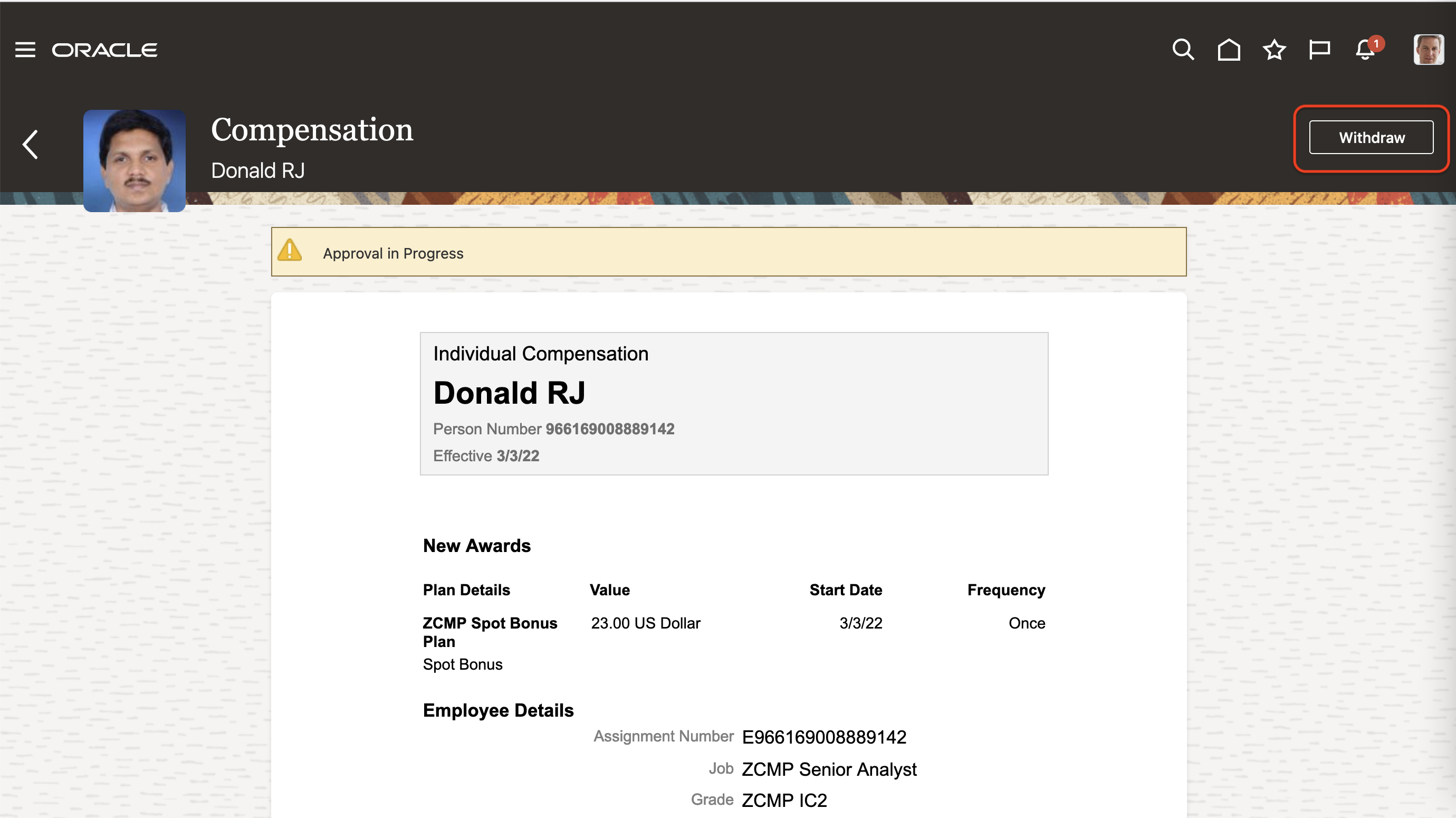The width and height of the screenshot is (1456, 818).
Task: Click Donald RJ's profile photo
Action: point(135,160)
